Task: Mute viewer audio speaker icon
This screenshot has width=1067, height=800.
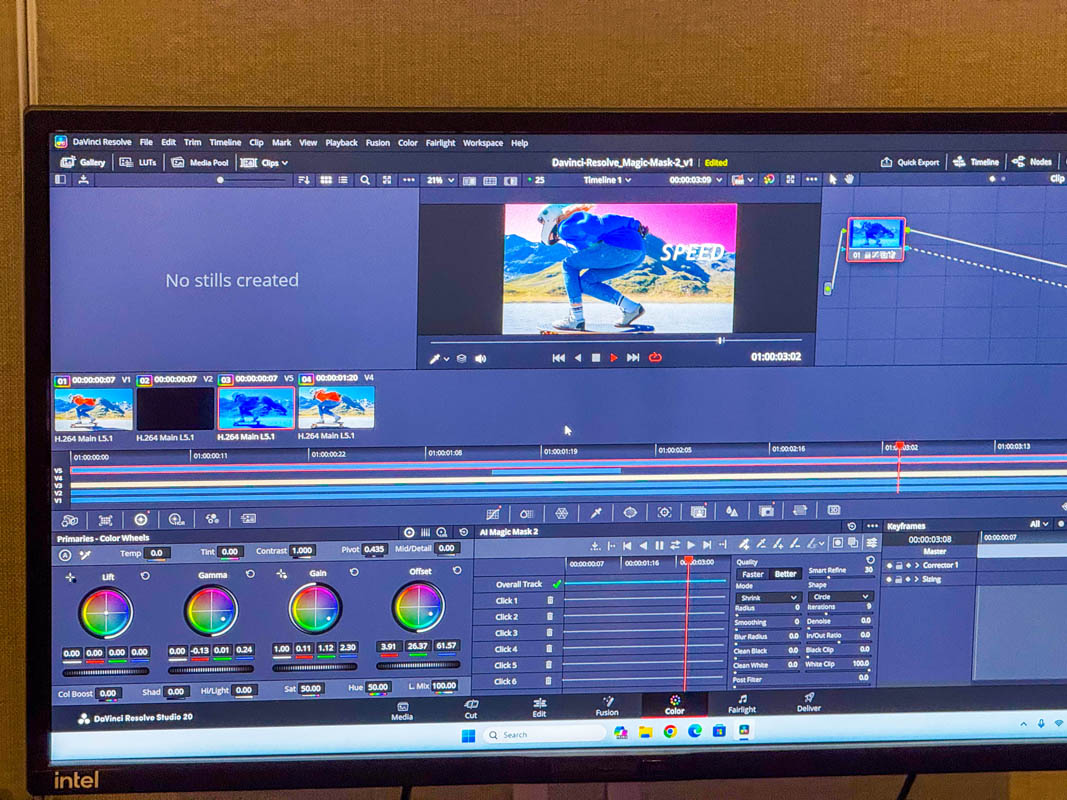Action: tap(481, 359)
